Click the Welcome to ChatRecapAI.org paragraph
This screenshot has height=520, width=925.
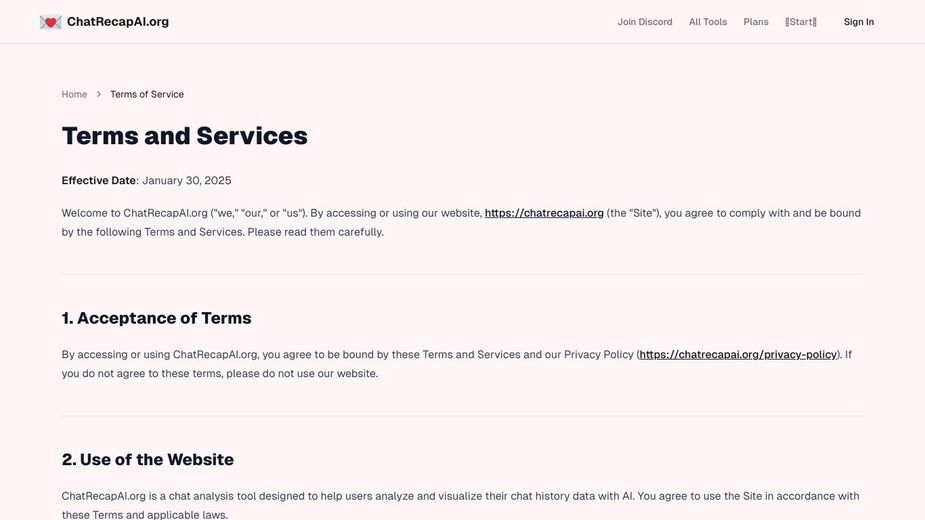(x=461, y=223)
